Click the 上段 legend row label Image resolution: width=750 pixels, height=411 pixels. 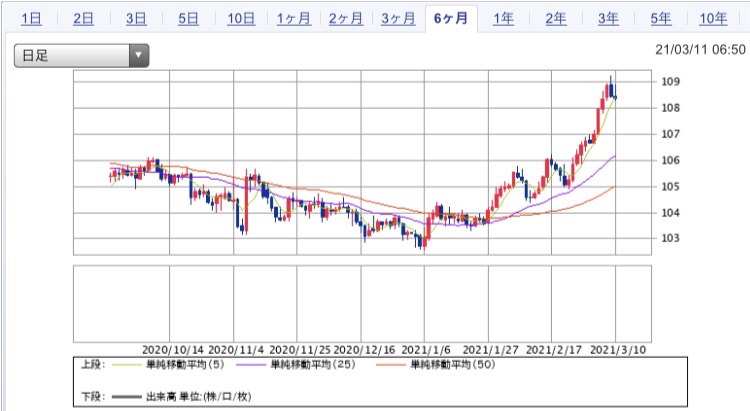[x=93, y=365]
